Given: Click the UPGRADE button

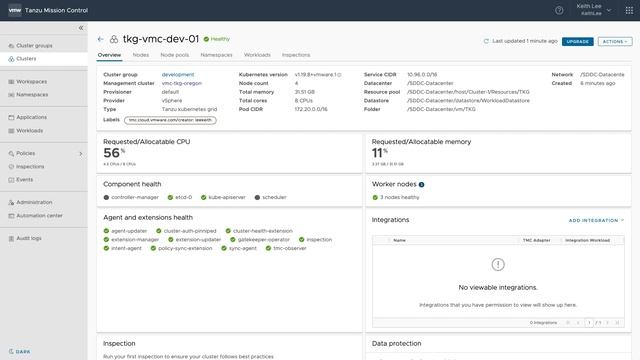Looking at the screenshot, I should [x=578, y=41].
